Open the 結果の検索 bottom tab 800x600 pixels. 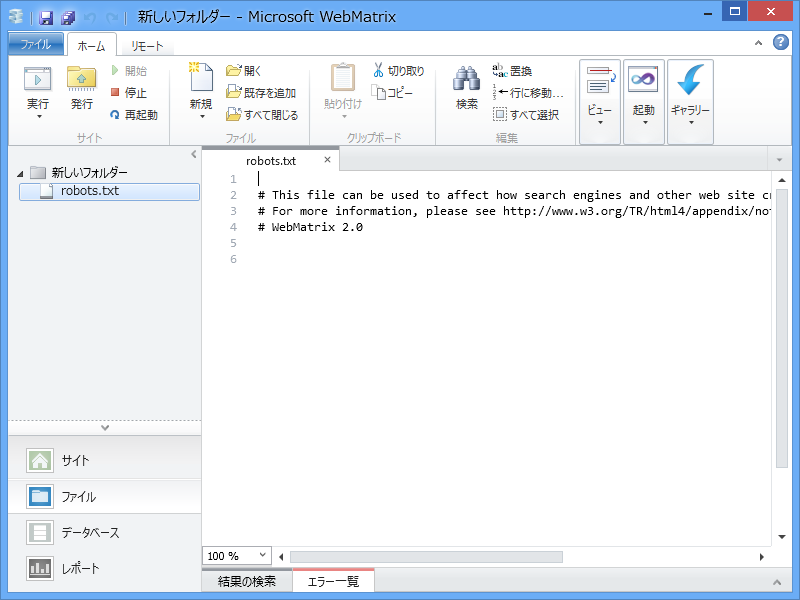247,581
